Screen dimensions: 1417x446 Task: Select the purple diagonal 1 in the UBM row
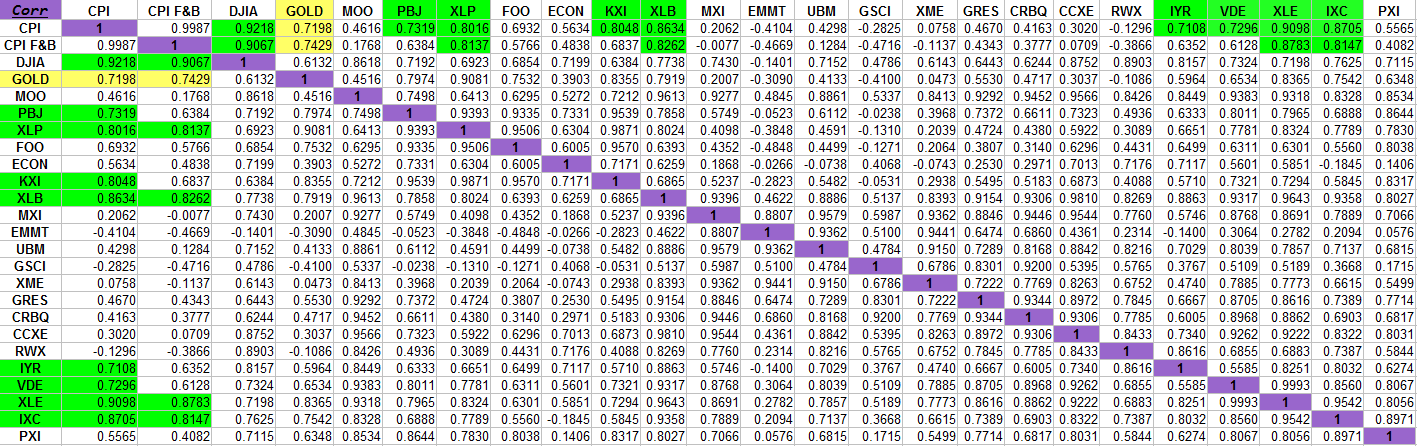click(x=822, y=249)
